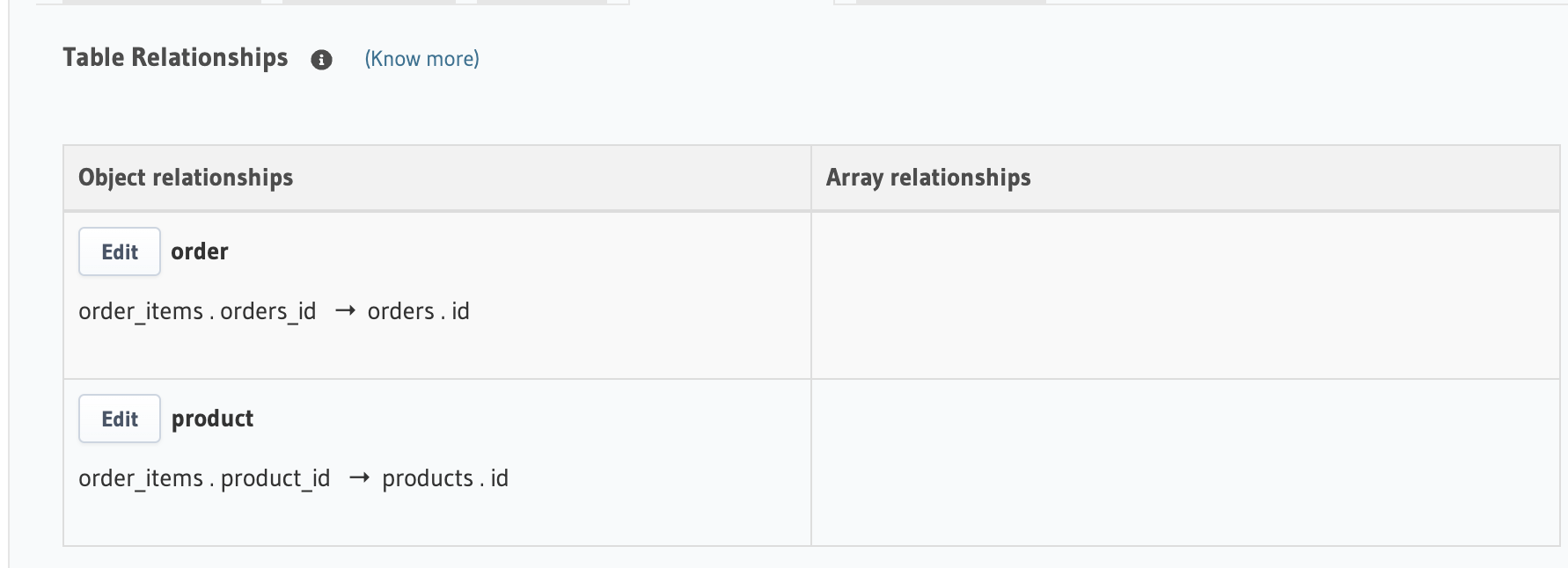Select the order relationship name
This screenshot has width=1568, height=568.
point(200,251)
